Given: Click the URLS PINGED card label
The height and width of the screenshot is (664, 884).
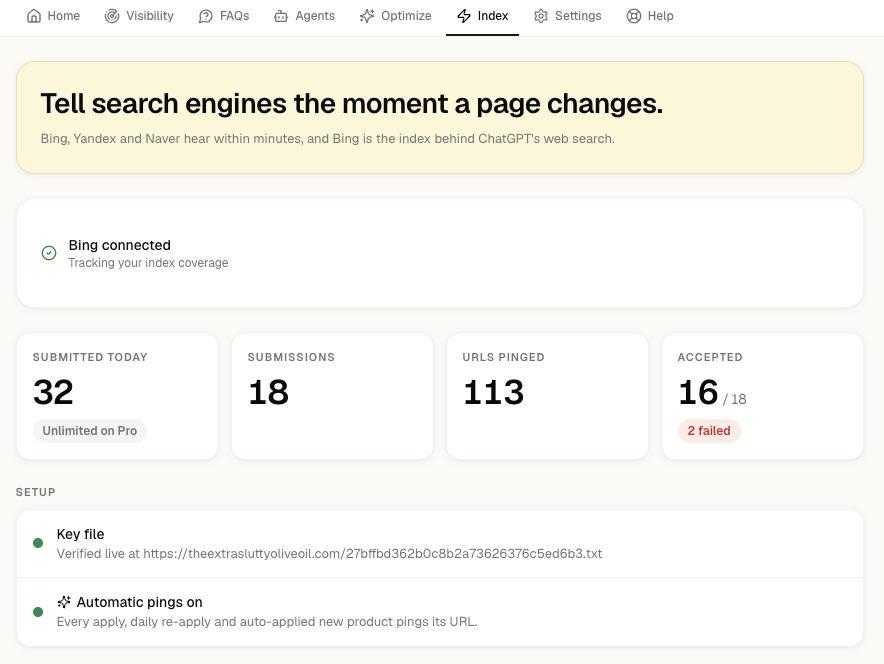Looking at the screenshot, I should coord(503,357).
